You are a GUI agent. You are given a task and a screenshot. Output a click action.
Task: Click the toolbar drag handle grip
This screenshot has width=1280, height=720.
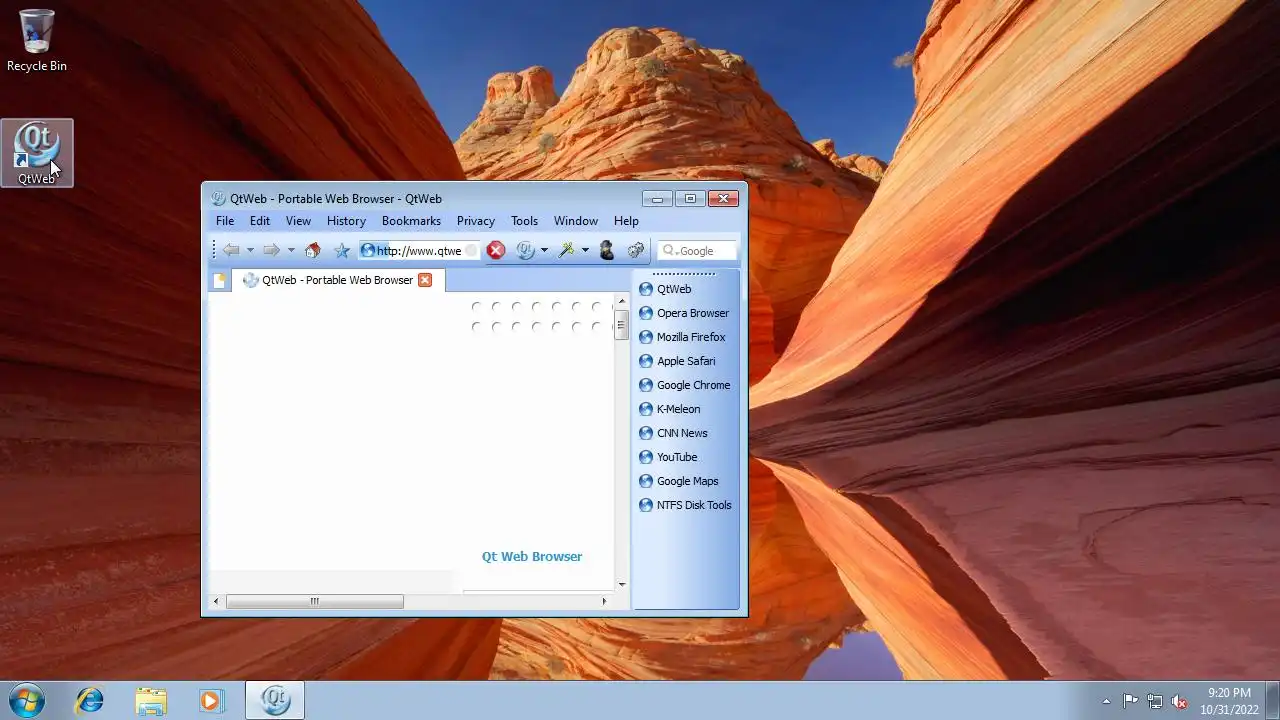point(214,251)
